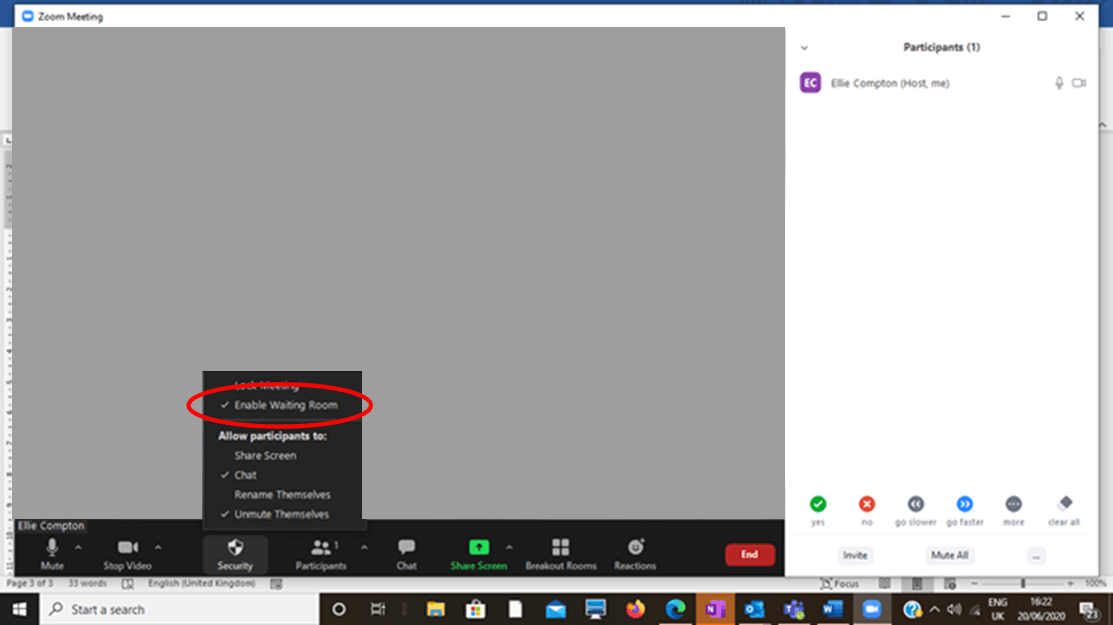The width and height of the screenshot is (1113, 625).
Task: Click the 'go faster' feedback icon
Action: click(x=965, y=504)
